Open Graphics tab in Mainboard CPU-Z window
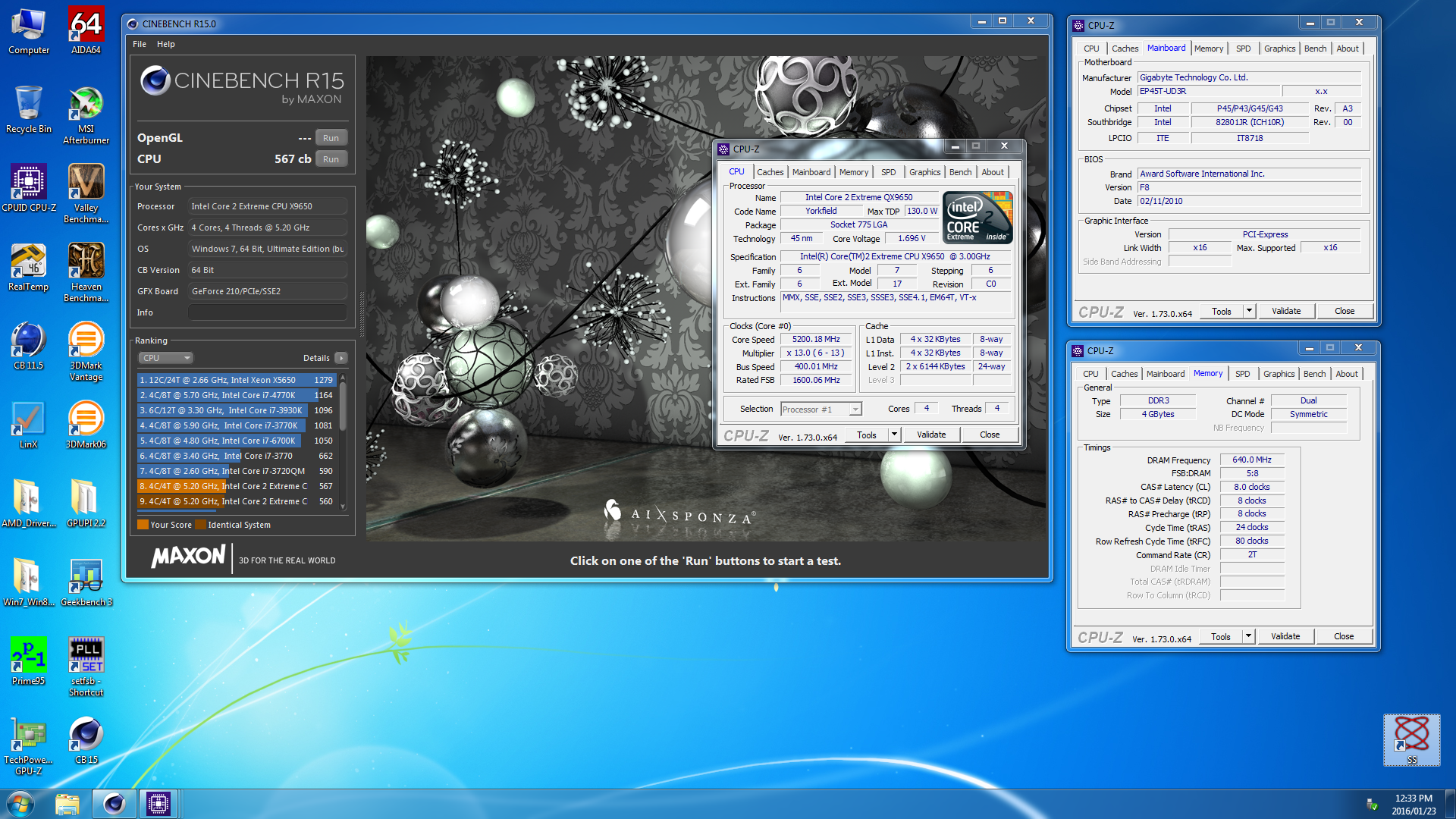Screen dimensions: 1456x819 tap(1279, 49)
